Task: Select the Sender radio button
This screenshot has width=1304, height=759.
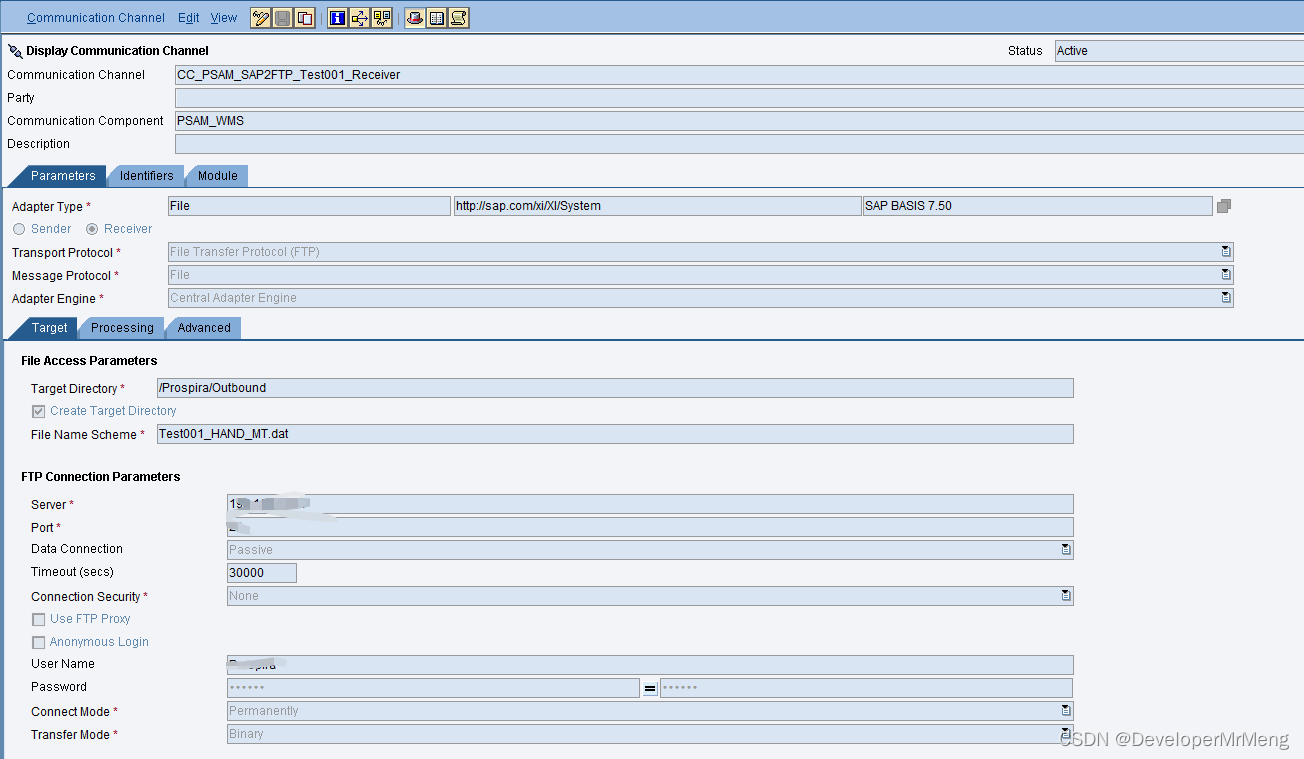Action: pyautogui.click(x=19, y=228)
